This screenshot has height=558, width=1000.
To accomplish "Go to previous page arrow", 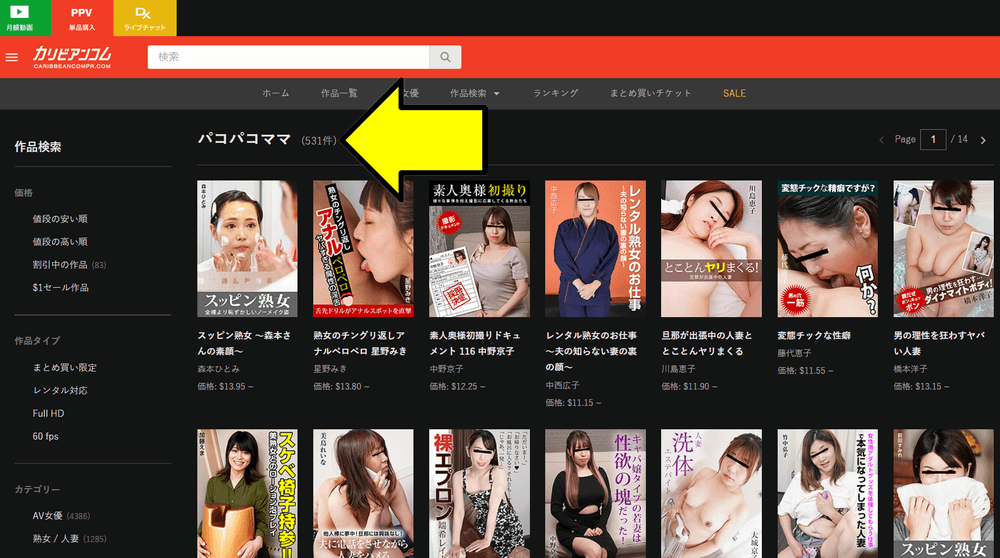I will coord(881,140).
